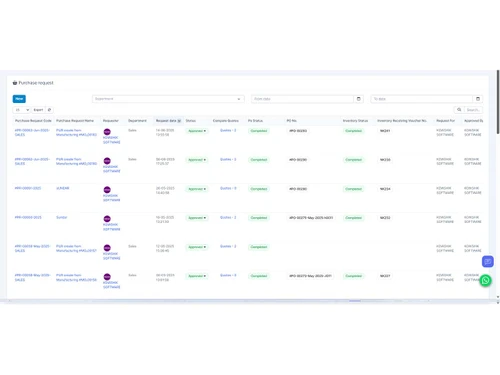500x375 pixels.
Task: Click the requester avatar in PR-00063 row
Action: click(x=107, y=132)
